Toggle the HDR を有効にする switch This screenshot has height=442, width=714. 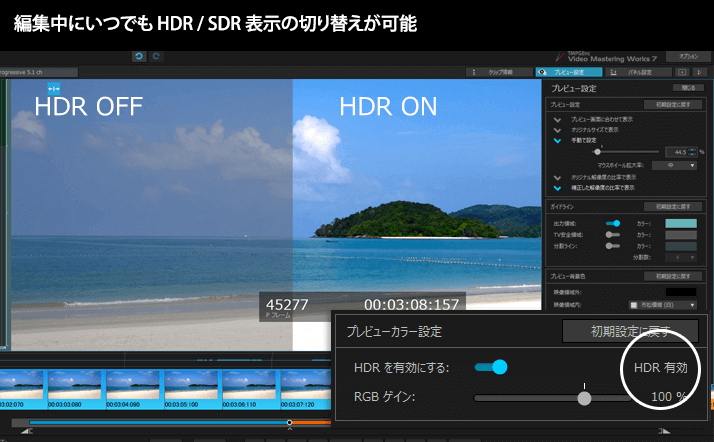(491, 367)
